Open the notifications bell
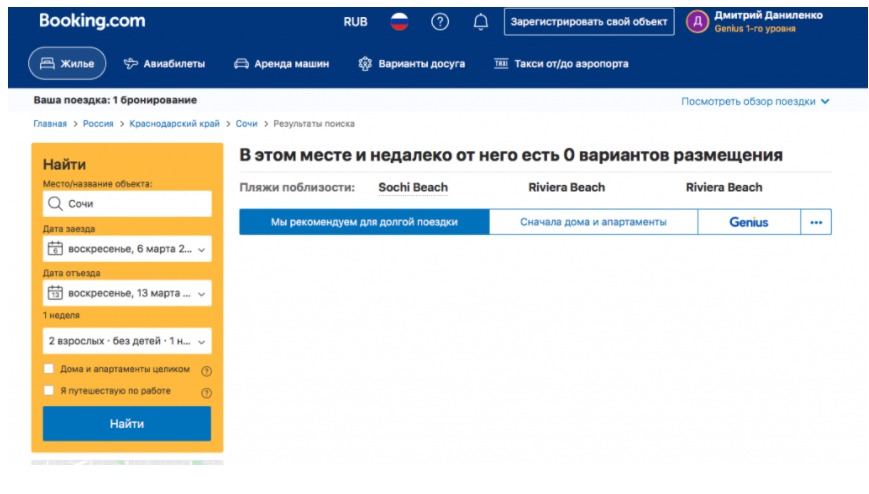869x494 pixels. [480, 22]
